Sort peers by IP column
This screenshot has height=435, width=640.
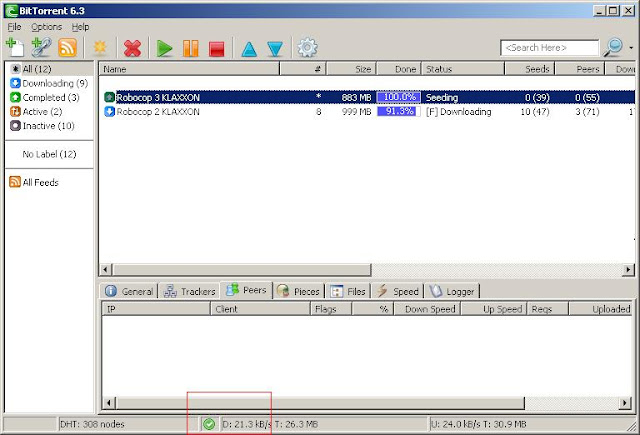pos(156,309)
